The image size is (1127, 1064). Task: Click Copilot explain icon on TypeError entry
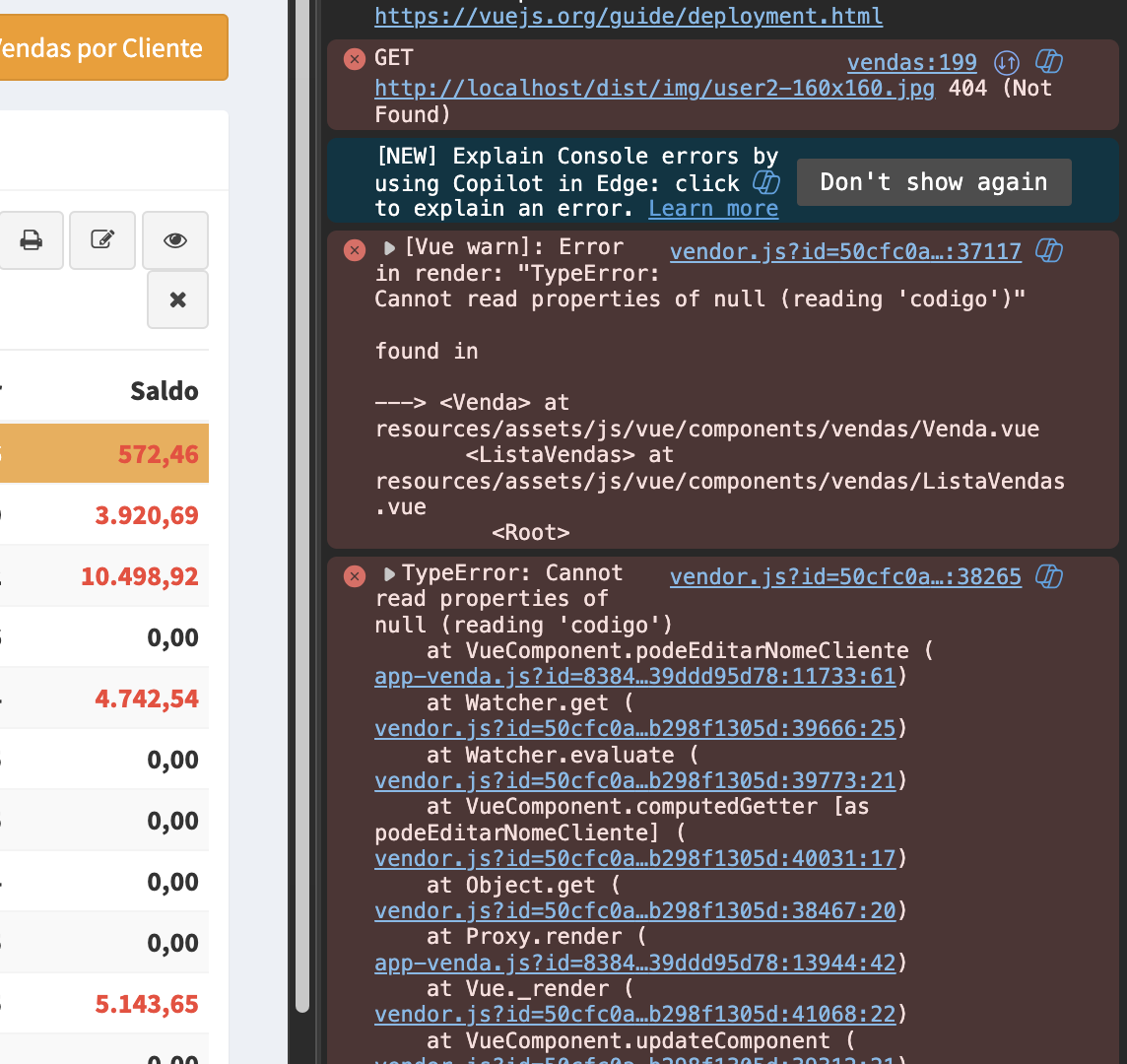(x=1049, y=576)
